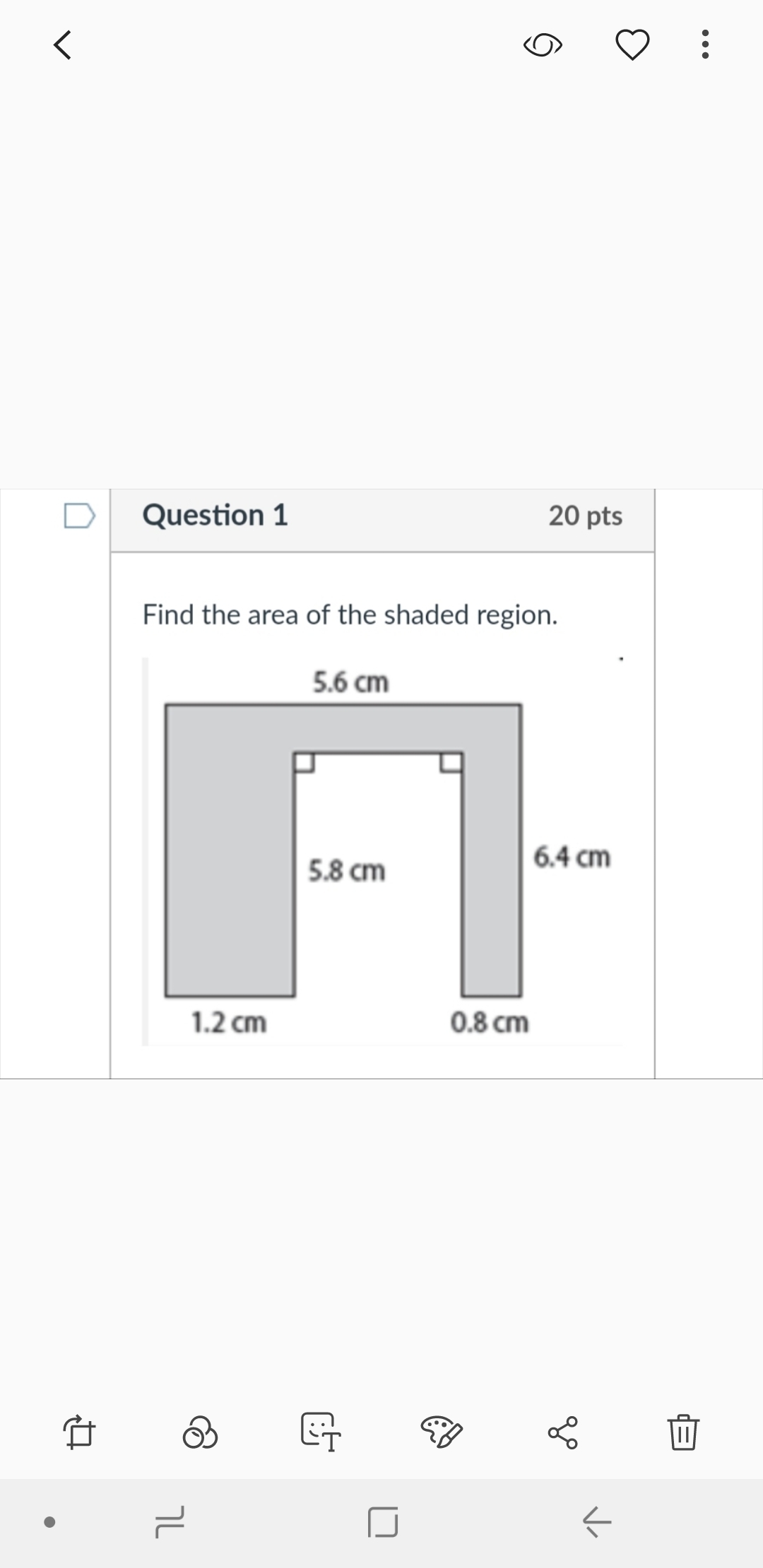The width and height of the screenshot is (763, 1568).
Task: Open the three-dot more options menu
Action: (x=704, y=45)
